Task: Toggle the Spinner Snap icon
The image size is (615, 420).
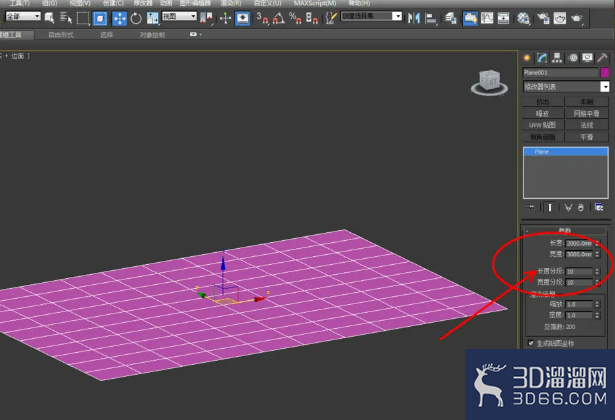Action: point(312,18)
